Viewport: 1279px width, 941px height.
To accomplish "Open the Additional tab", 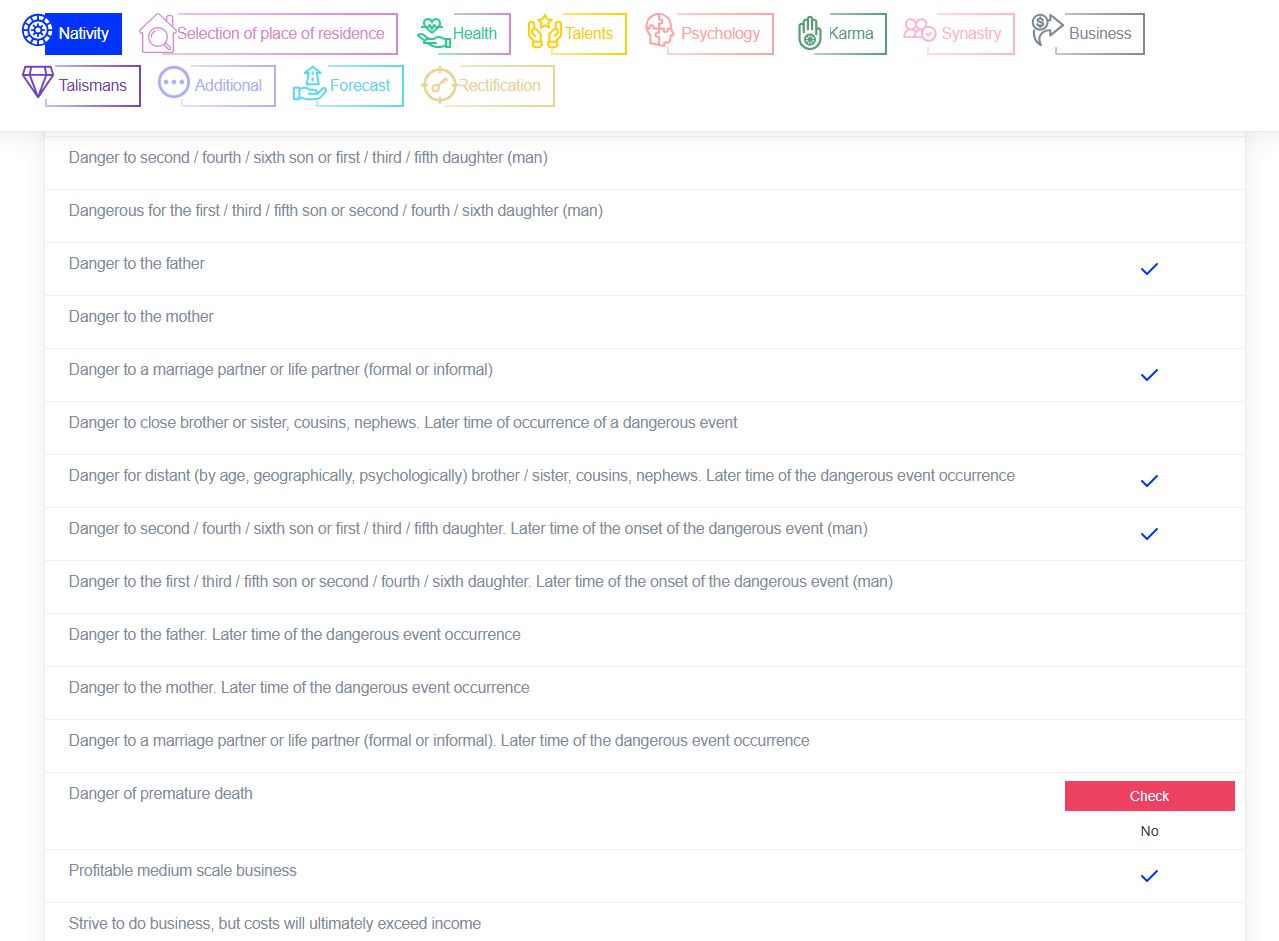I will (x=227, y=86).
